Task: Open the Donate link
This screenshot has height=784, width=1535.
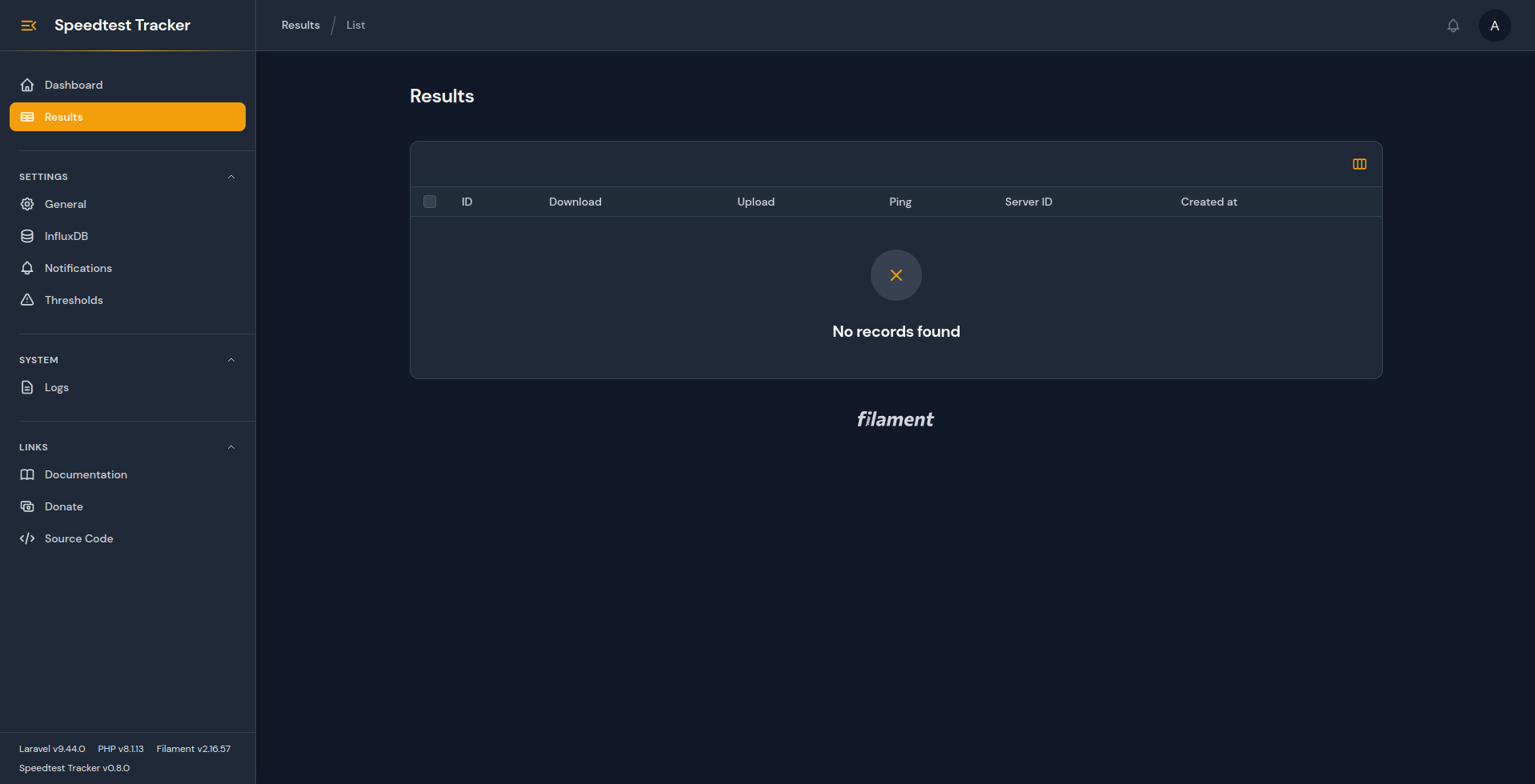Action: (127, 506)
